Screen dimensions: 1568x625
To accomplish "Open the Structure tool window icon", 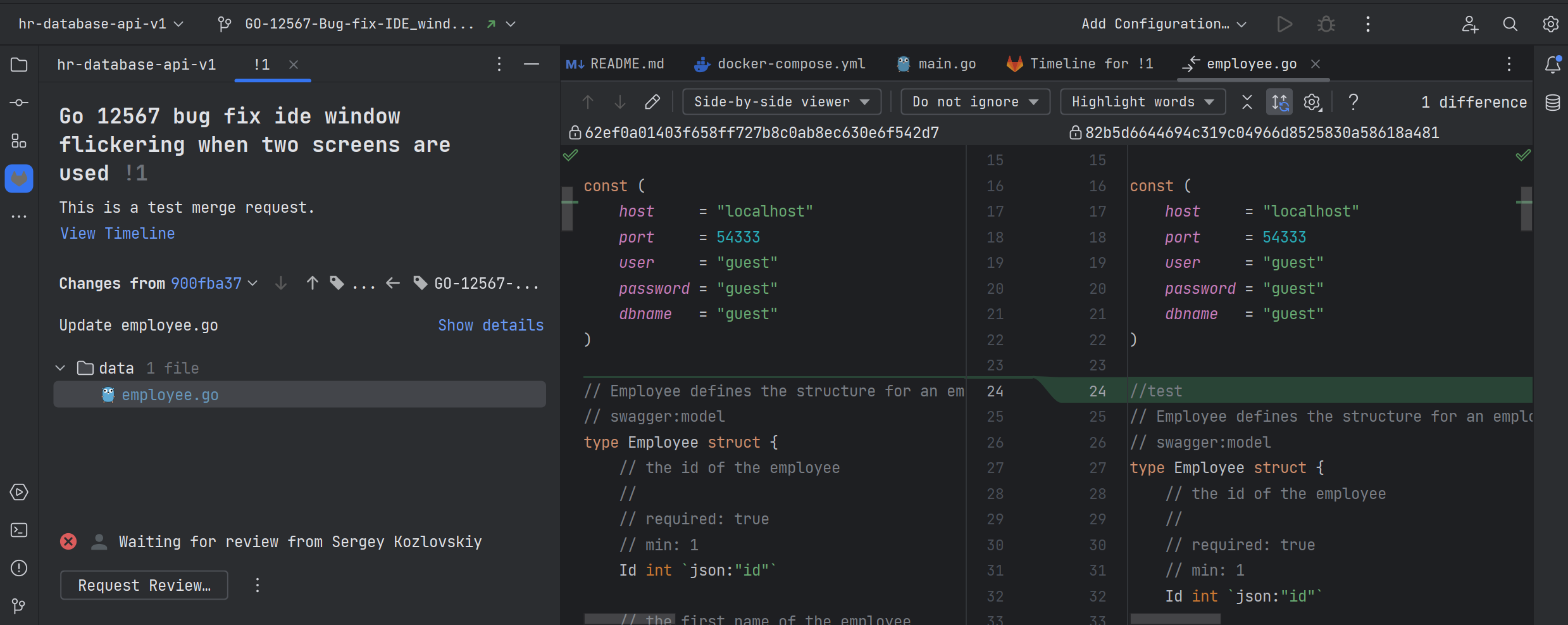I will (x=19, y=141).
